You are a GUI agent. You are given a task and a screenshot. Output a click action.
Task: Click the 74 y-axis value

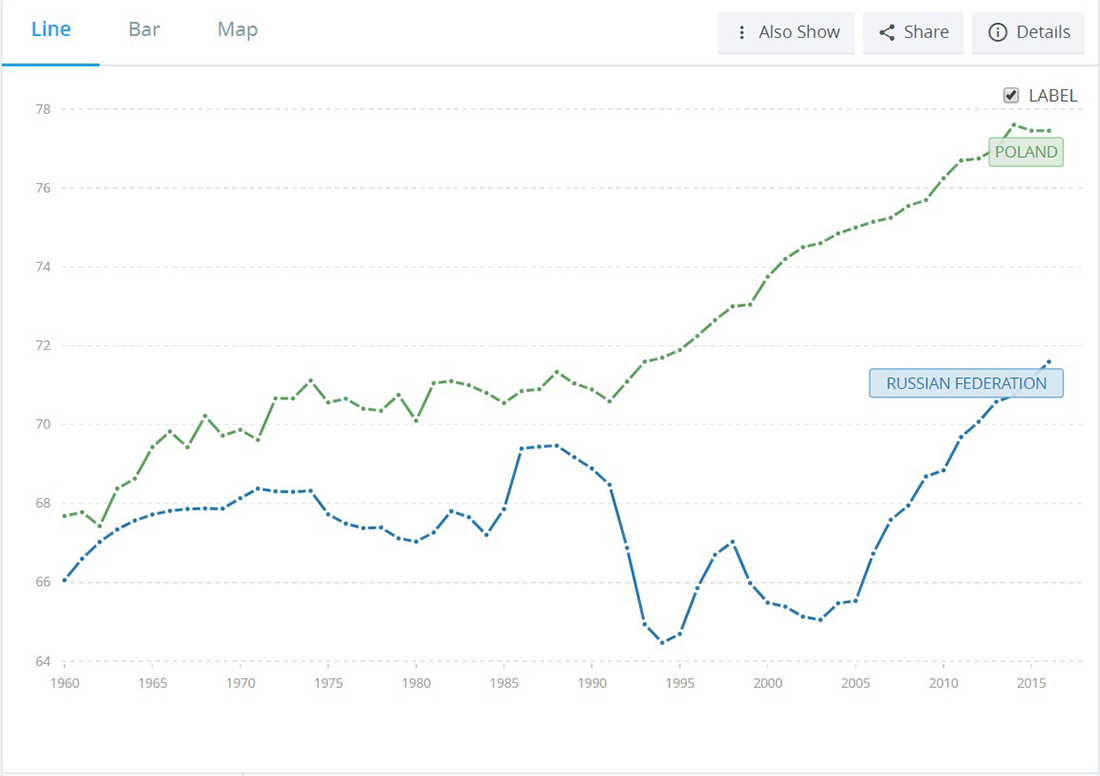(x=43, y=267)
